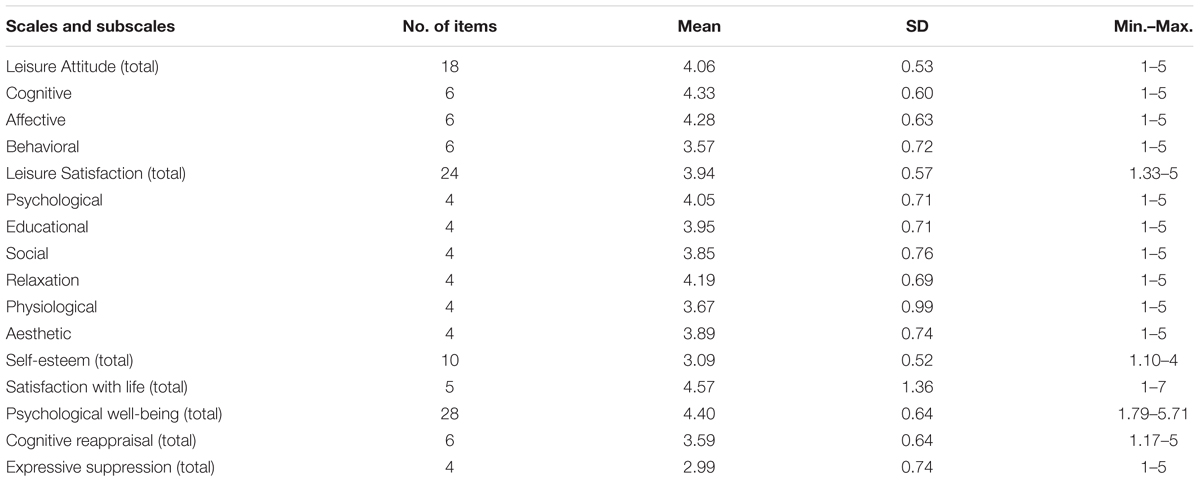Click the 'Satisfaction with life (total)' label
Image resolution: width=1200 pixels, height=482 pixels.
tap(97, 387)
